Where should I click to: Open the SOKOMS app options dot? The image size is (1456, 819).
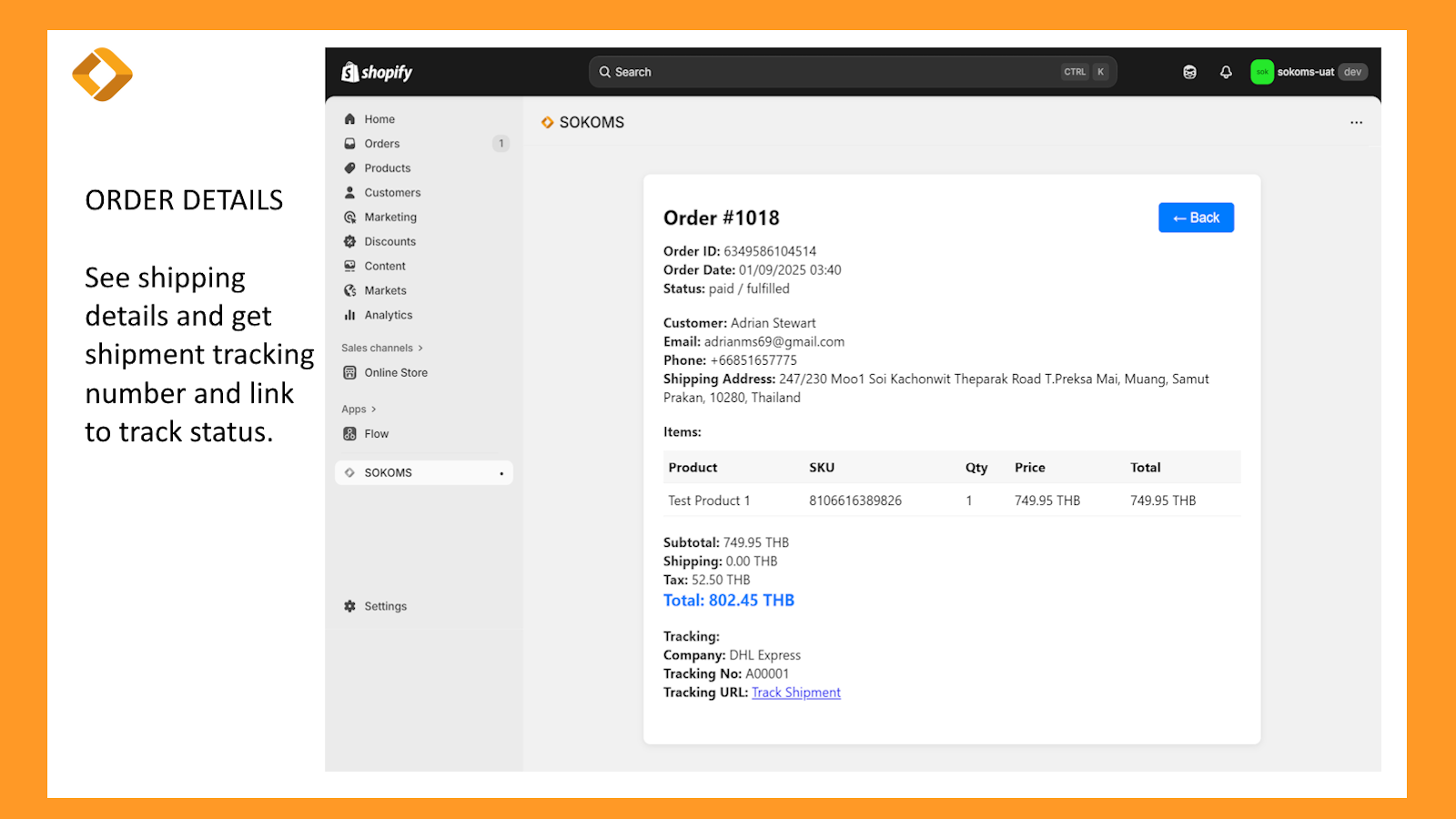[x=501, y=472]
